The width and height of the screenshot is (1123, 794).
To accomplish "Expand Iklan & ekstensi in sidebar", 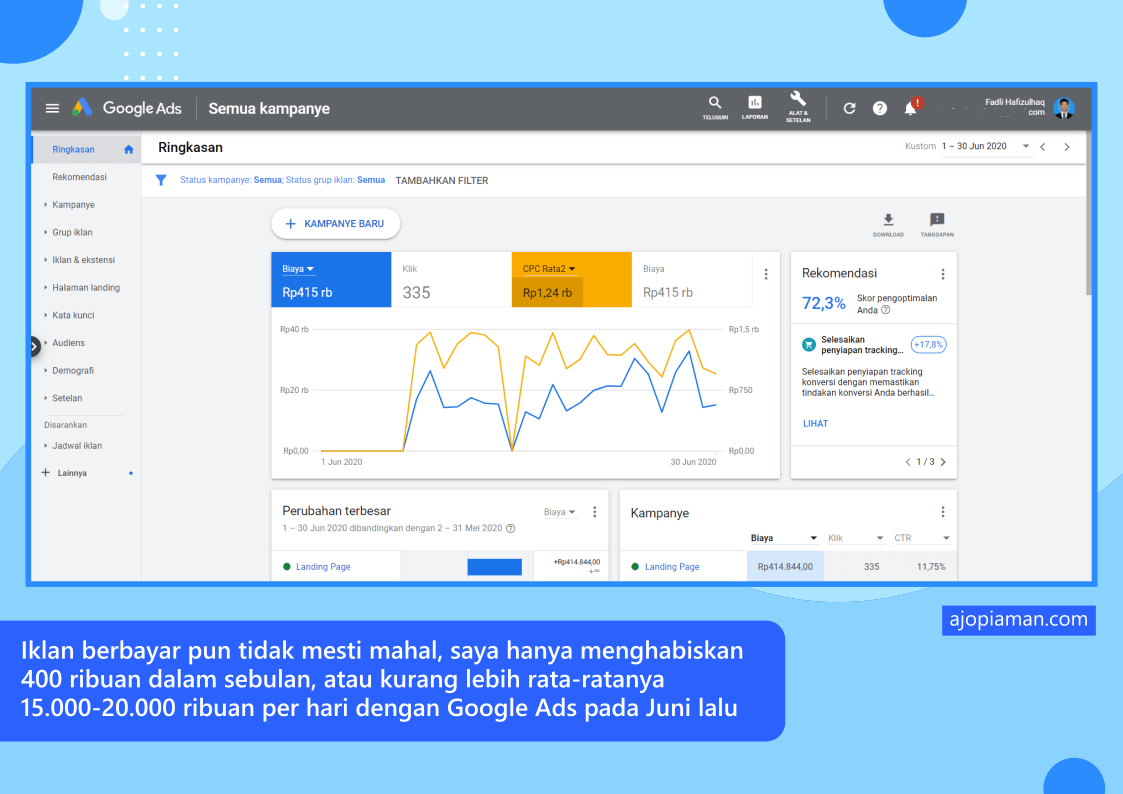I will [46, 260].
